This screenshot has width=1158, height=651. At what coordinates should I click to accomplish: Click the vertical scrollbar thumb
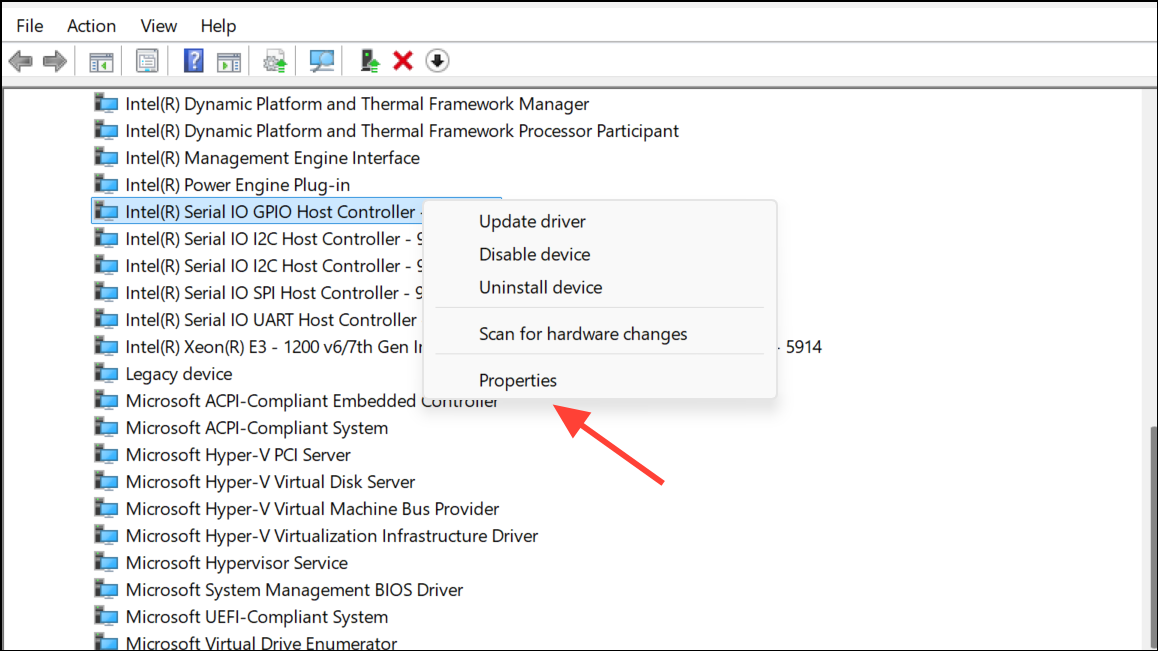(1154, 538)
